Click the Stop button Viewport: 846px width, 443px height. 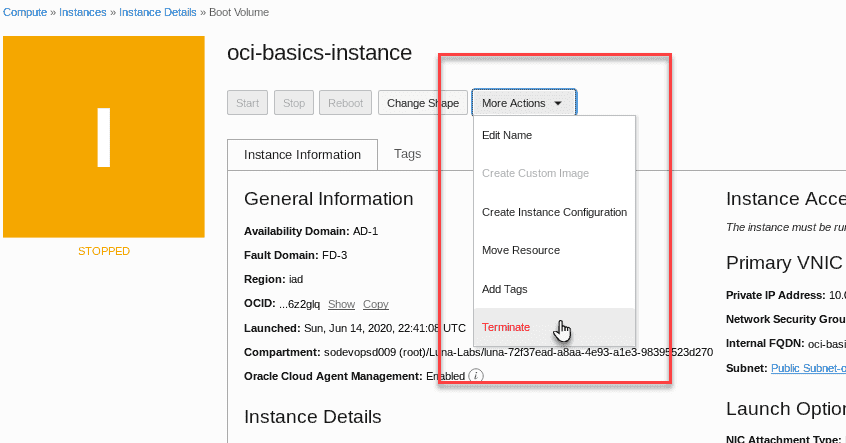[x=294, y=103]
